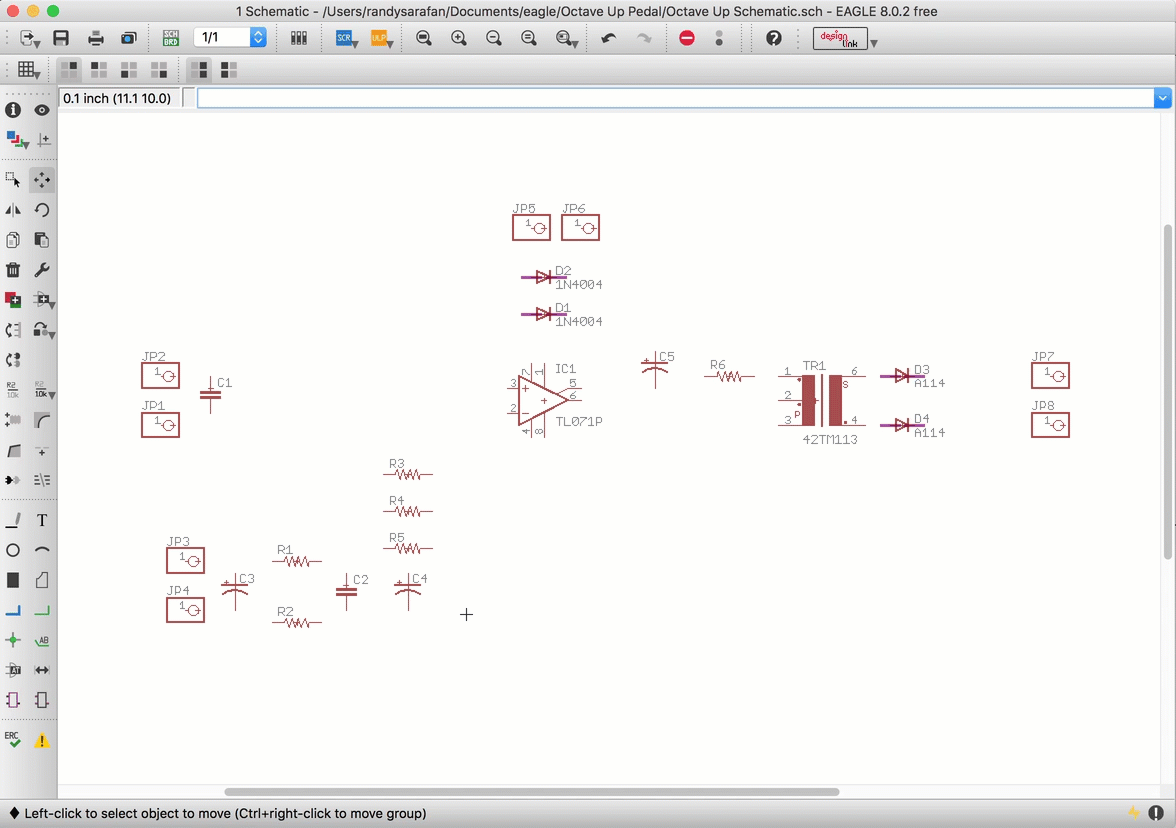Viewport: 1176px width, 828px height.
Task: Select the Junction tool
Action: pyautogui.click(x=13, y=640)
